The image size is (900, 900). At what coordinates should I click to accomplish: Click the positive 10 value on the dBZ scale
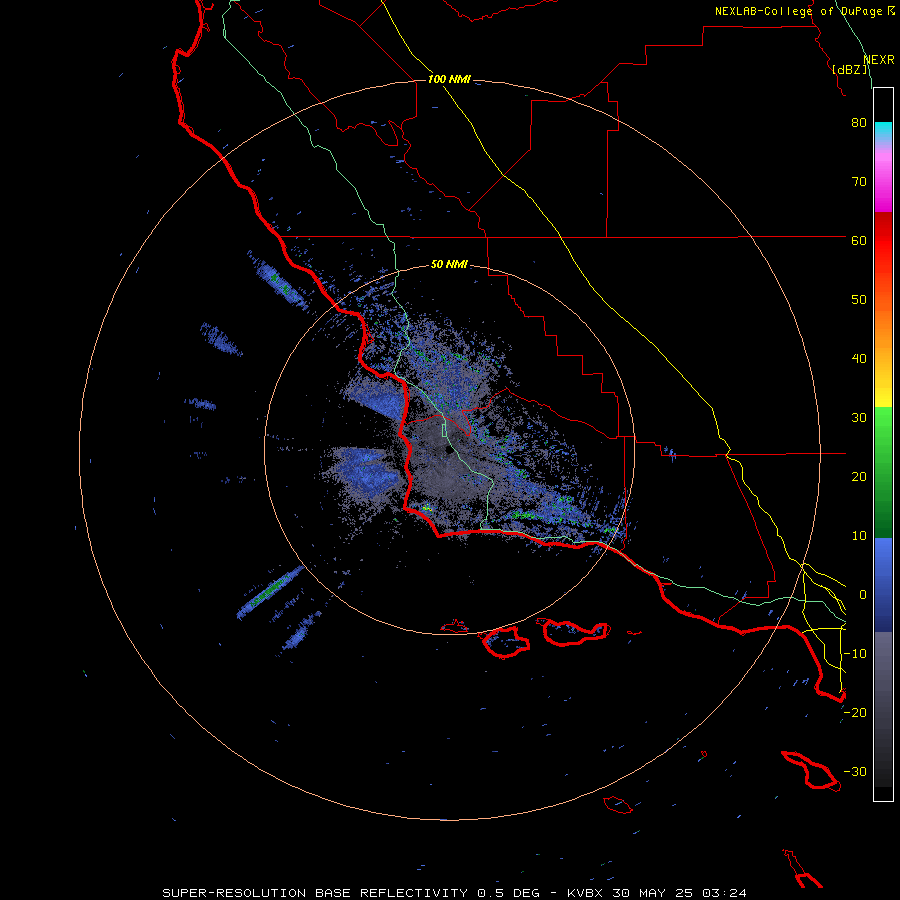(859, 536)
